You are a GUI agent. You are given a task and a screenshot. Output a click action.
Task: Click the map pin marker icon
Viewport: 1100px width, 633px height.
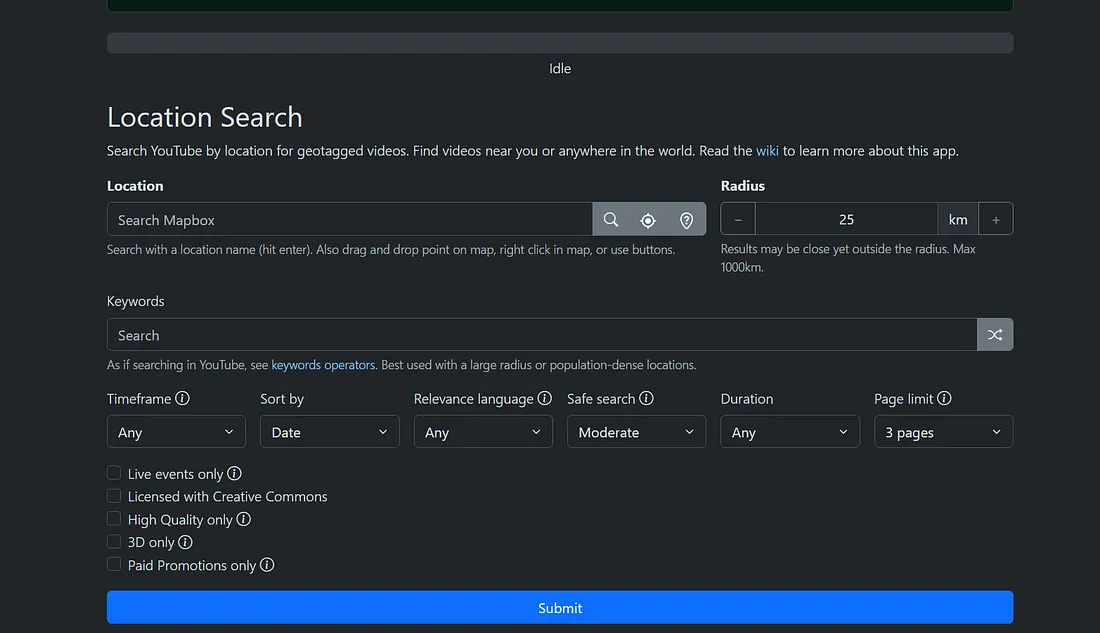pyautogui.click(x=686, y=220)
